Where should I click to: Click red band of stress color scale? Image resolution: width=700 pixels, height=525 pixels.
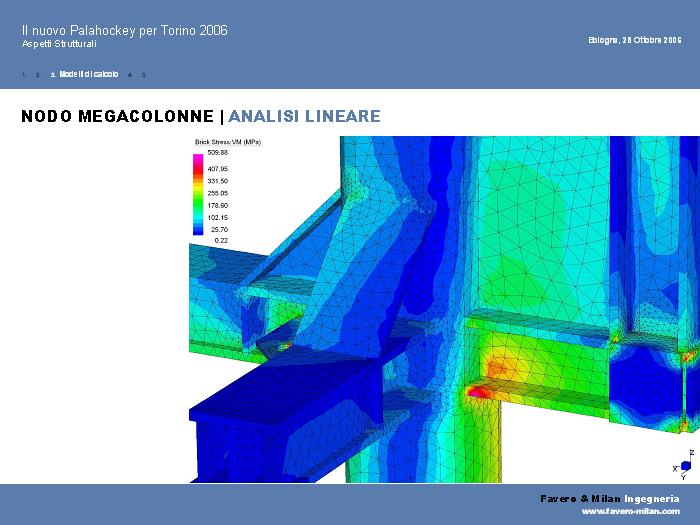tap(198, 171)
